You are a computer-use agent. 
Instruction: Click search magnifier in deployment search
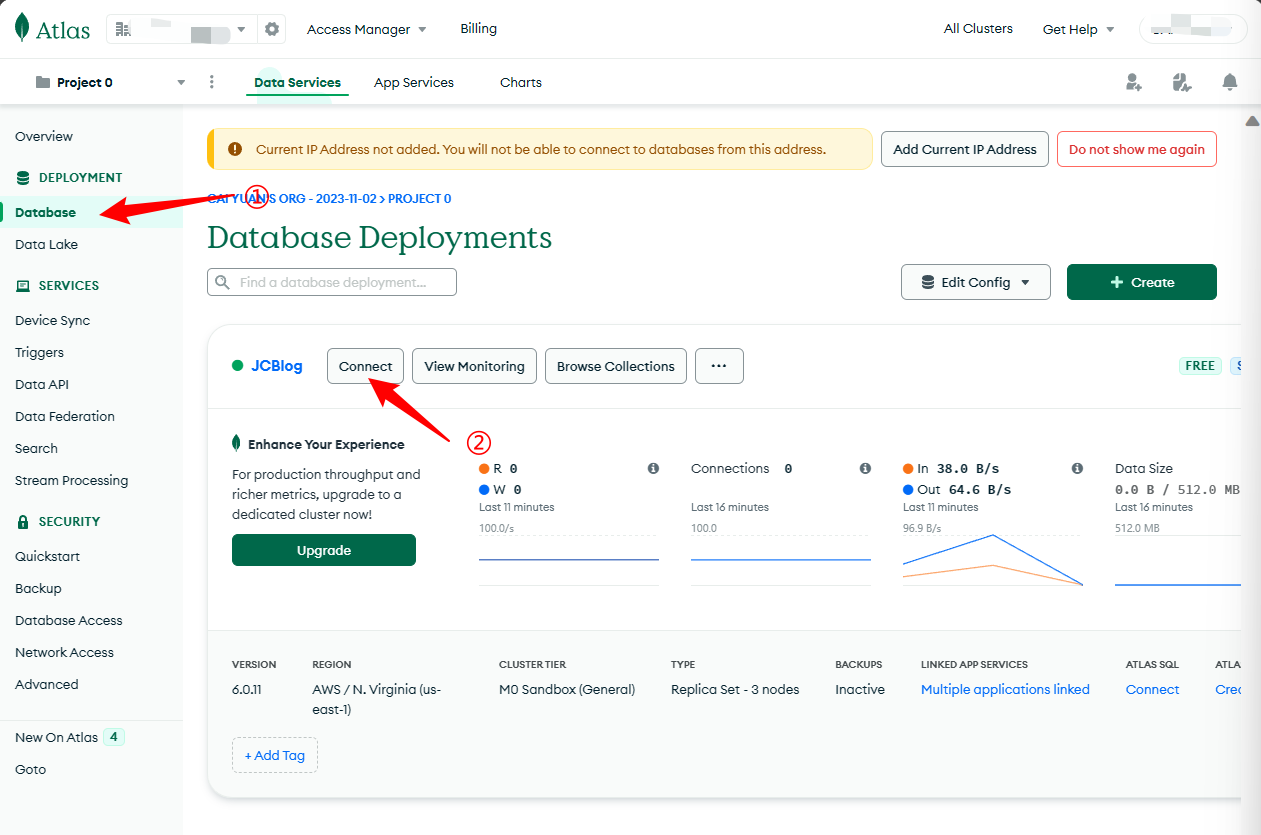(x=223, y=282)
